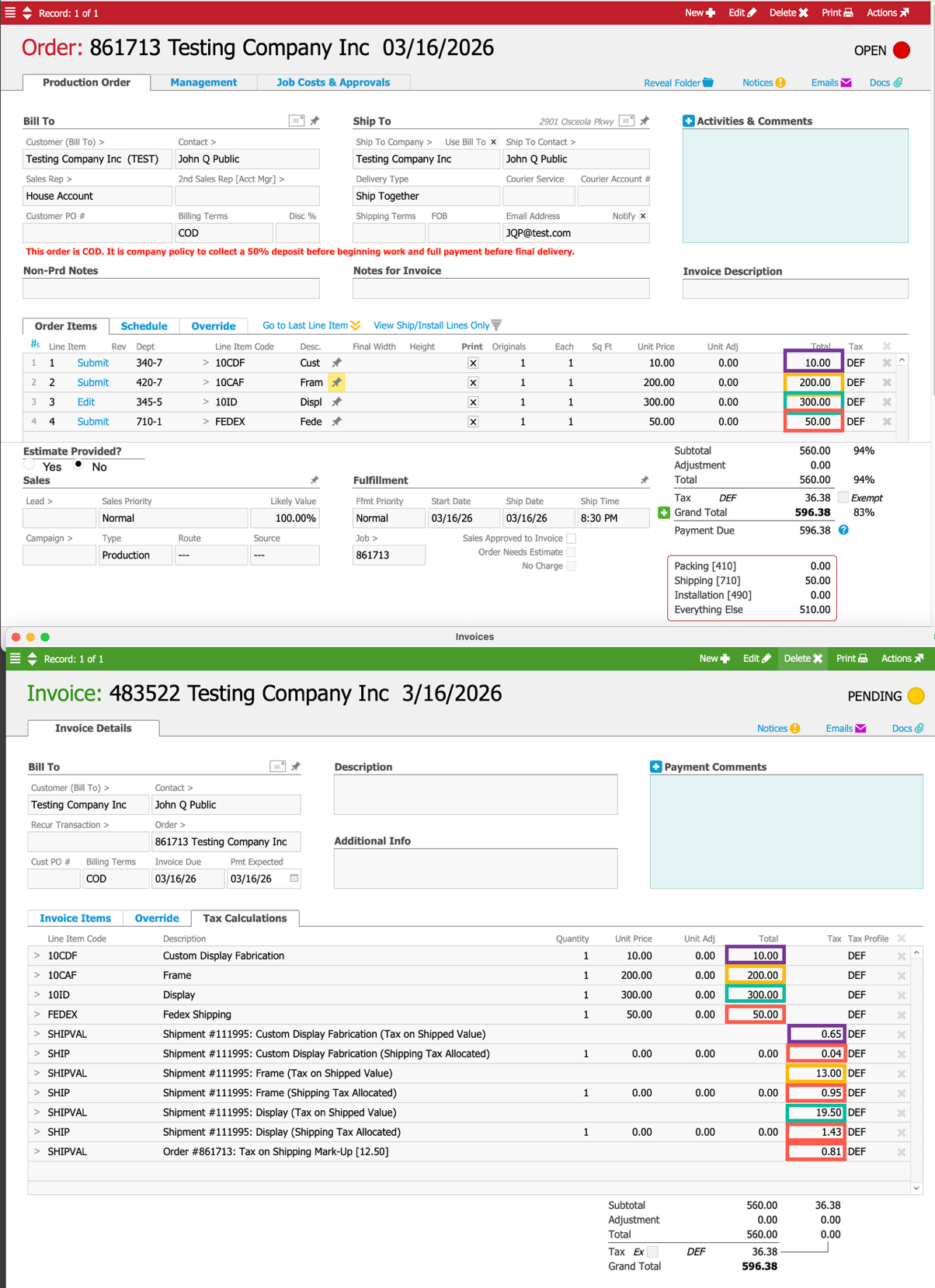Click the Fulfillment section pin icon
The image size is (935, 1288).
pos(645,480)
